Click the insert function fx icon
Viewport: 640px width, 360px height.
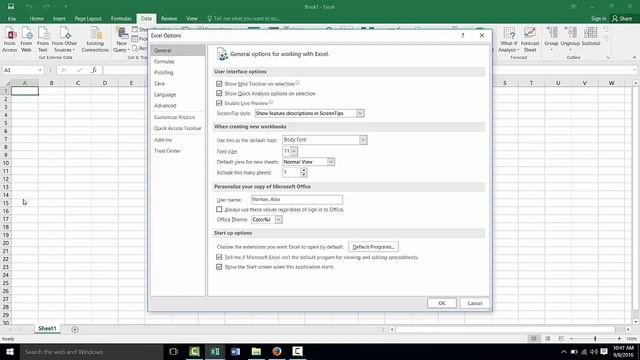click(x=94, y=70)
